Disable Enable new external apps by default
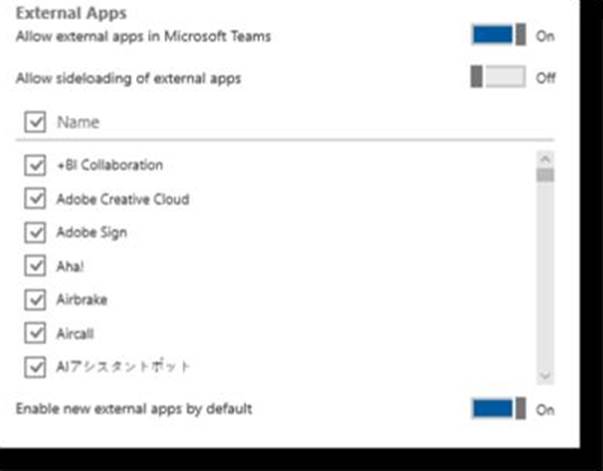603x471 pixels. [498, 408]
